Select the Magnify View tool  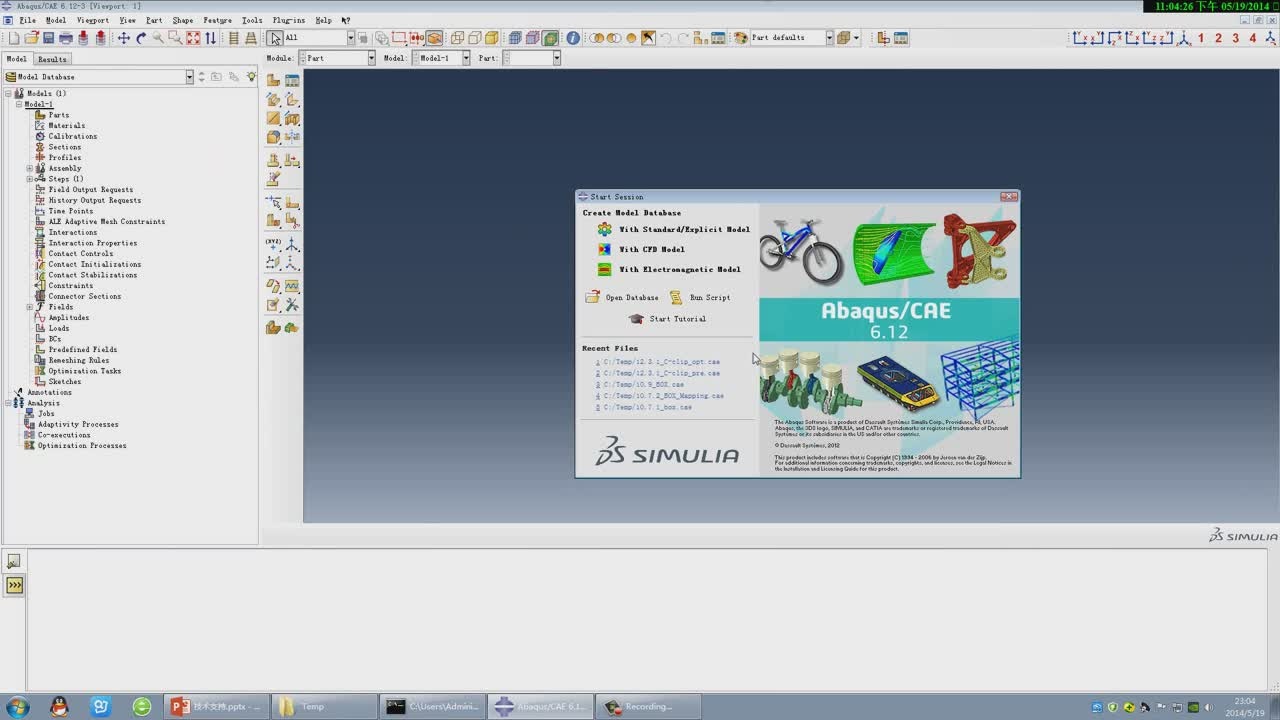158,38
